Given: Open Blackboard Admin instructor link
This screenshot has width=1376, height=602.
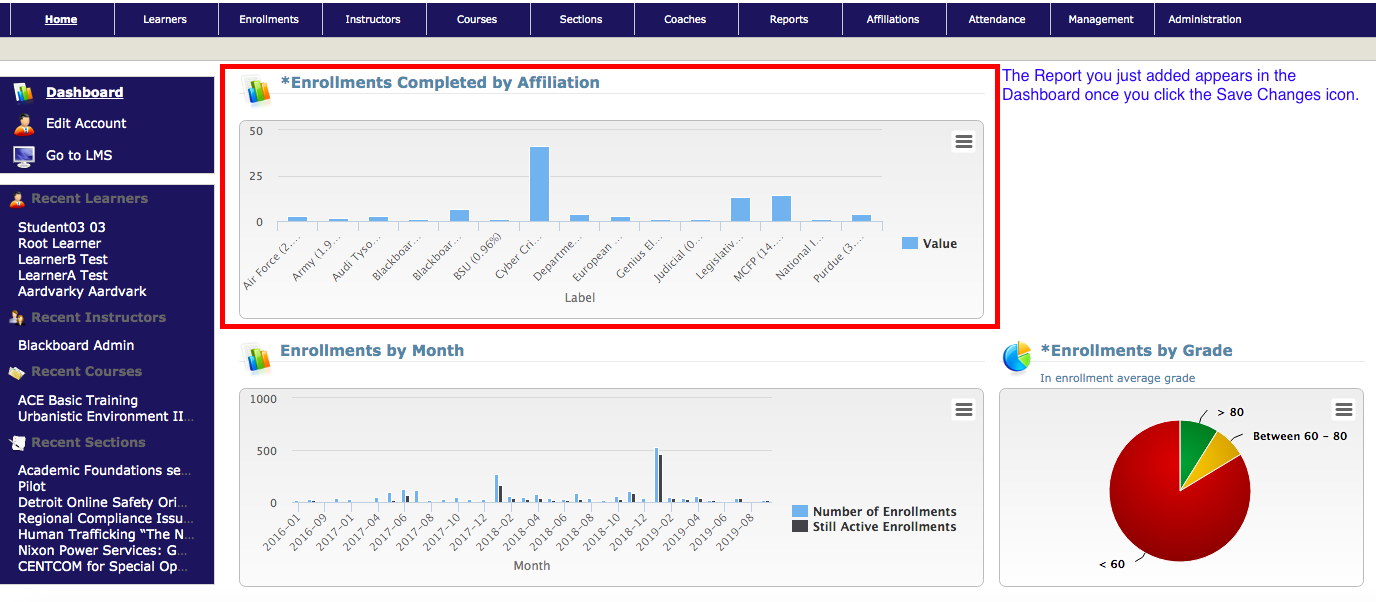Looking at the screenshot, I should (x=76, y=345).
